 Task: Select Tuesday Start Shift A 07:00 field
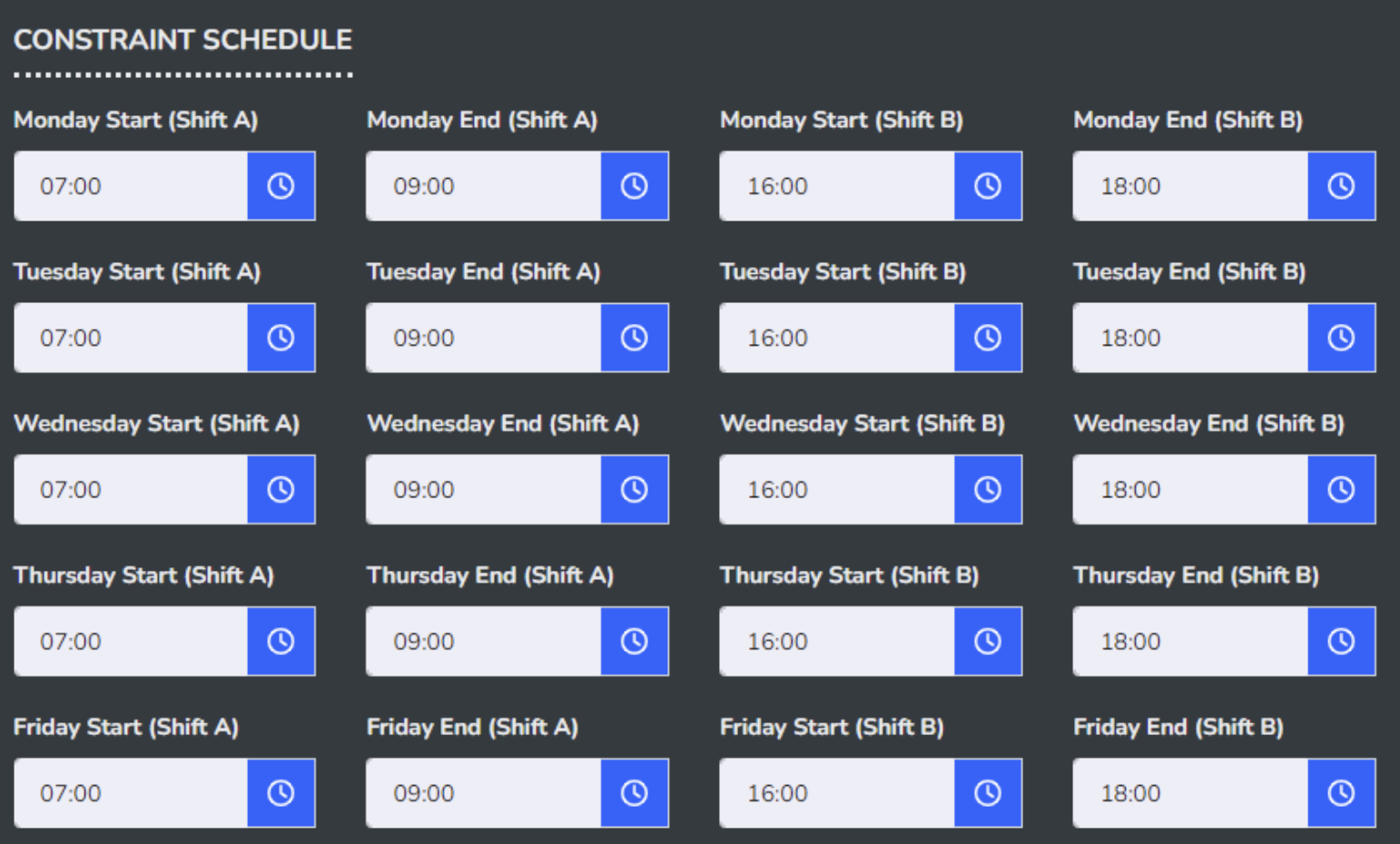pyautogui.click(x=130, y=338)
